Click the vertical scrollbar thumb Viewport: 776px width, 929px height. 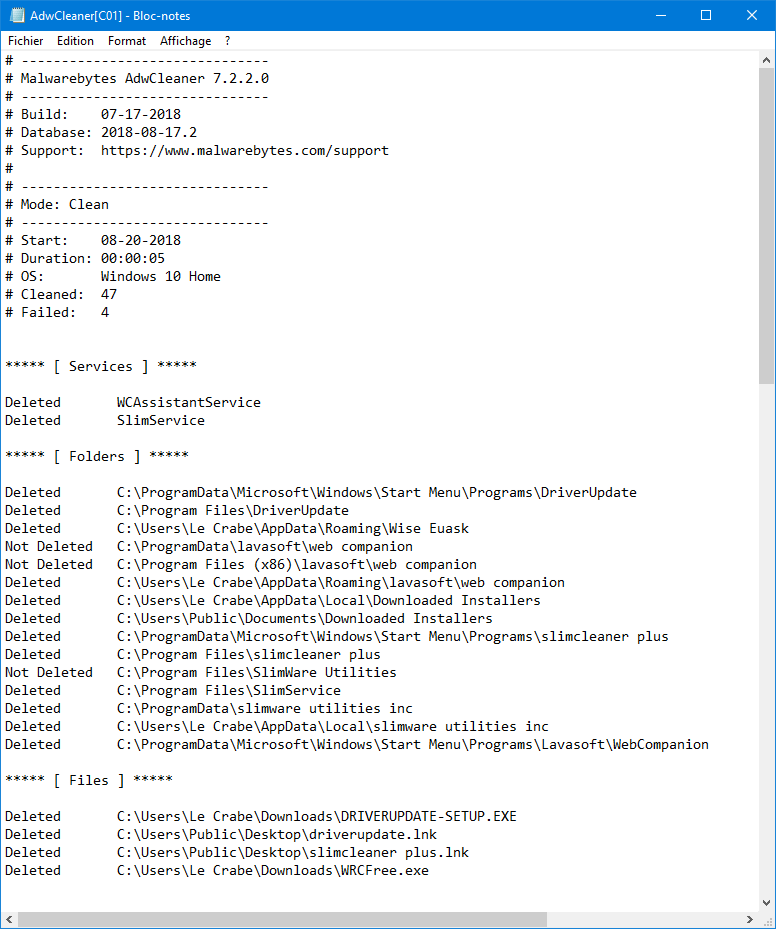click(767, 226)
